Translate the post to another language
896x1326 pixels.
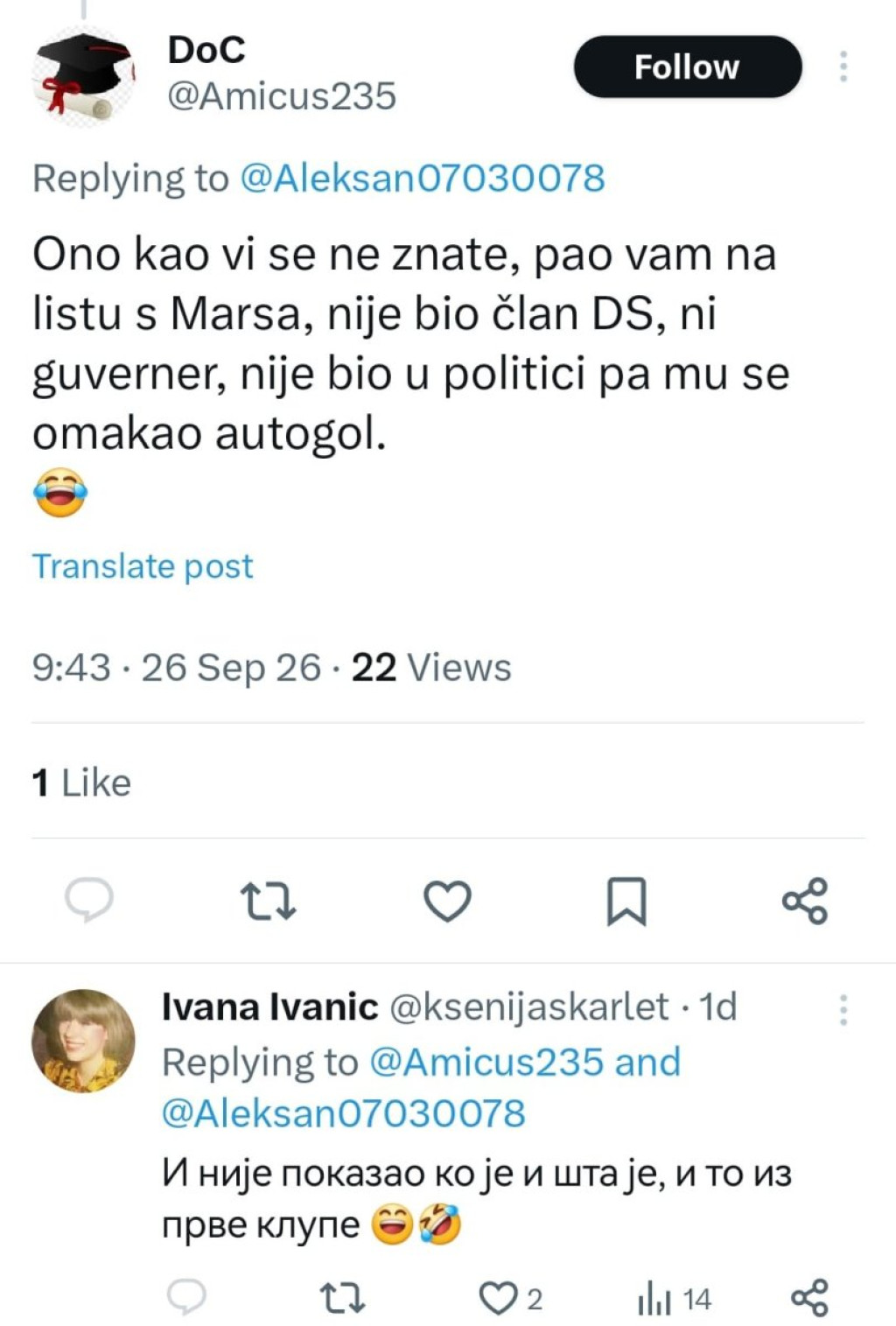point(143,566)
